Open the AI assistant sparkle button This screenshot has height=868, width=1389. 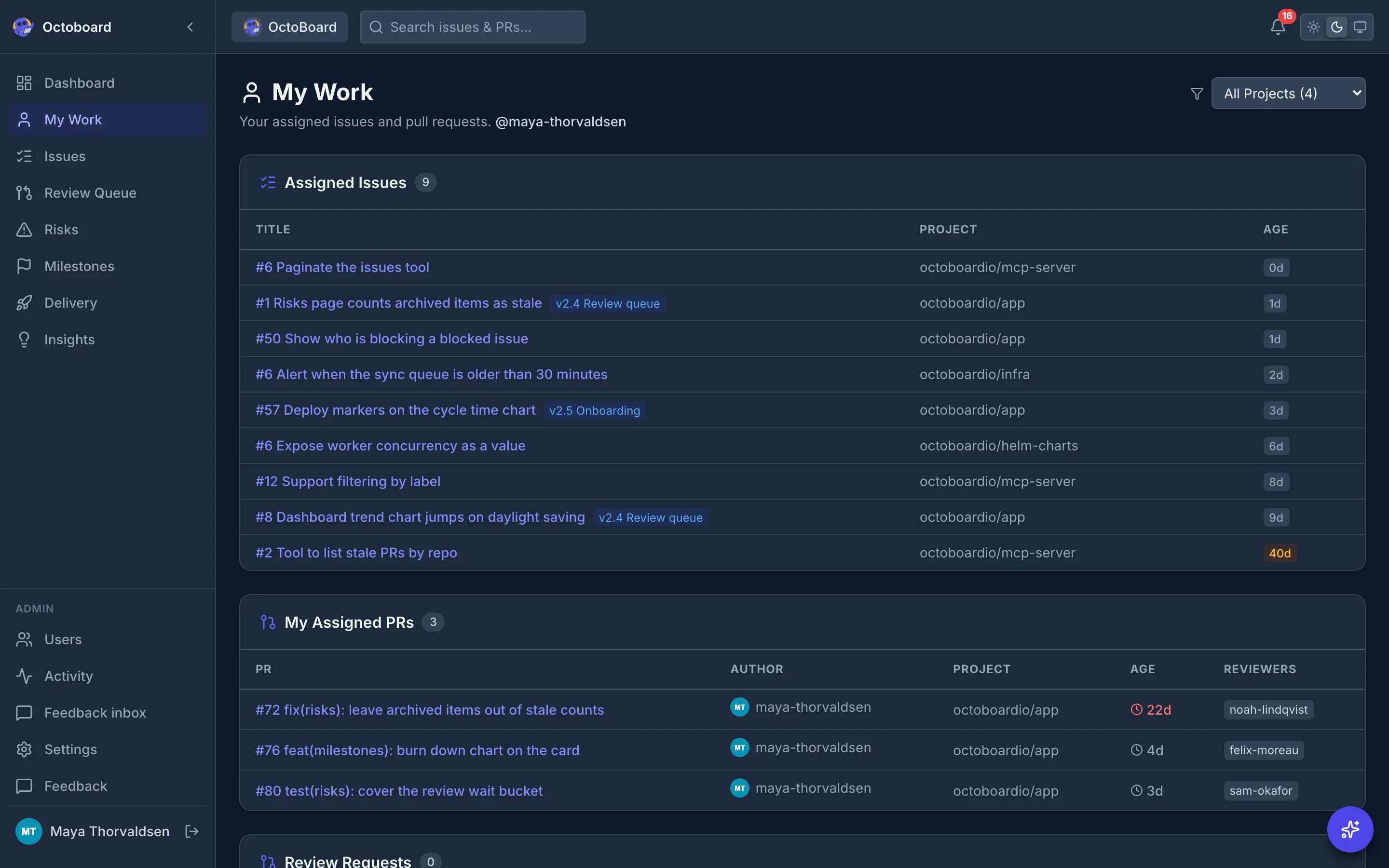[1349, 829]
